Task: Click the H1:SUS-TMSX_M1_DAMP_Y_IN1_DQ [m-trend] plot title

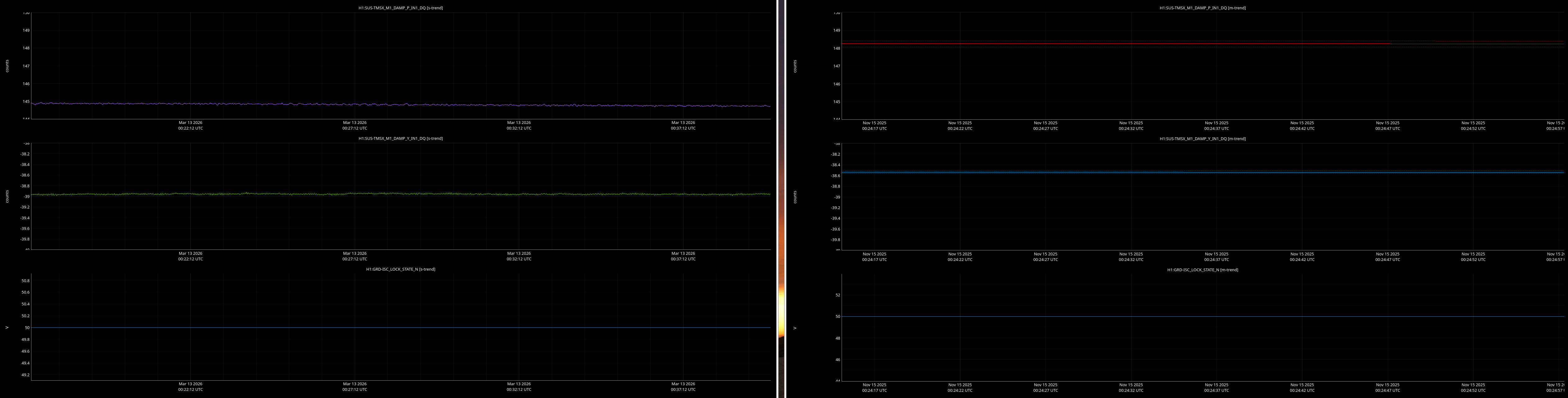Action: [x=1202, y=139]
